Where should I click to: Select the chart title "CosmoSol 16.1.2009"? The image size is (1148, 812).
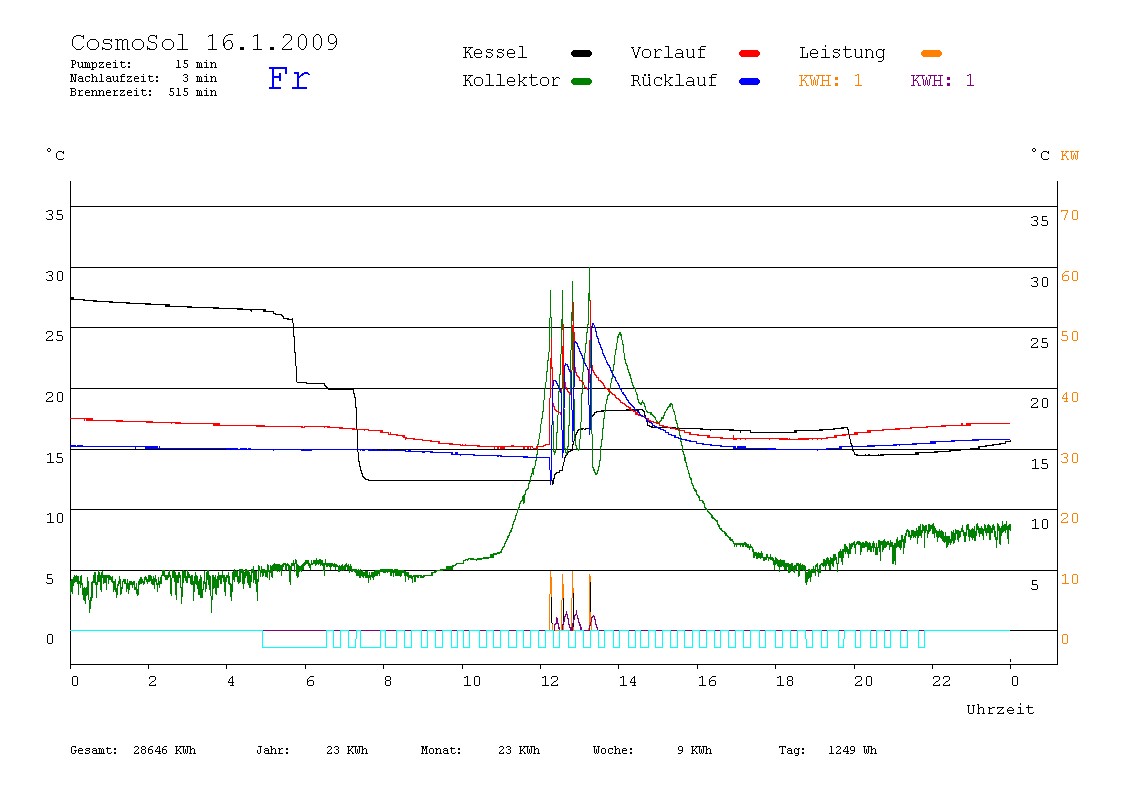[x=205, y=42]
